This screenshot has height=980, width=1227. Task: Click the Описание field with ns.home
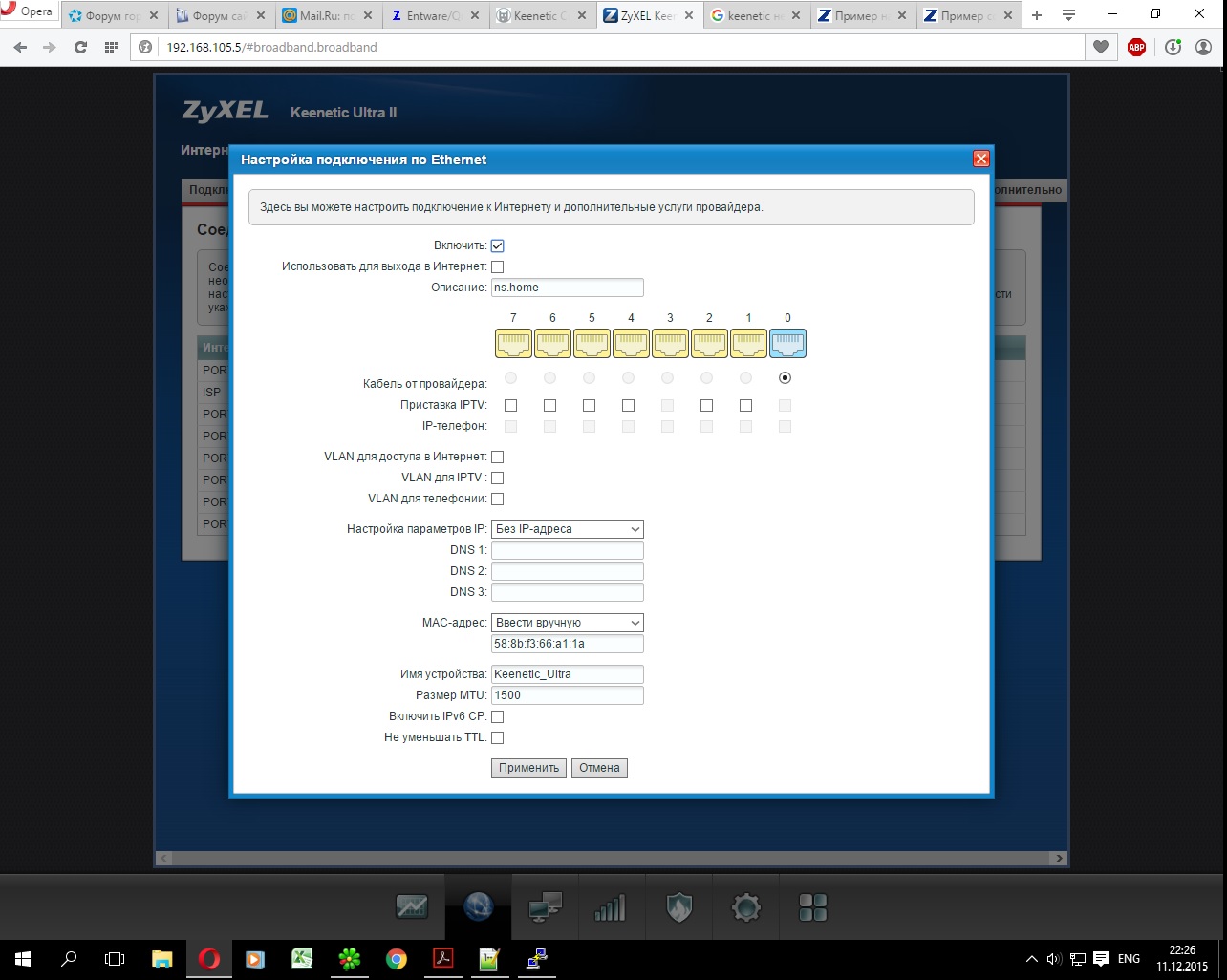(568, 288)
